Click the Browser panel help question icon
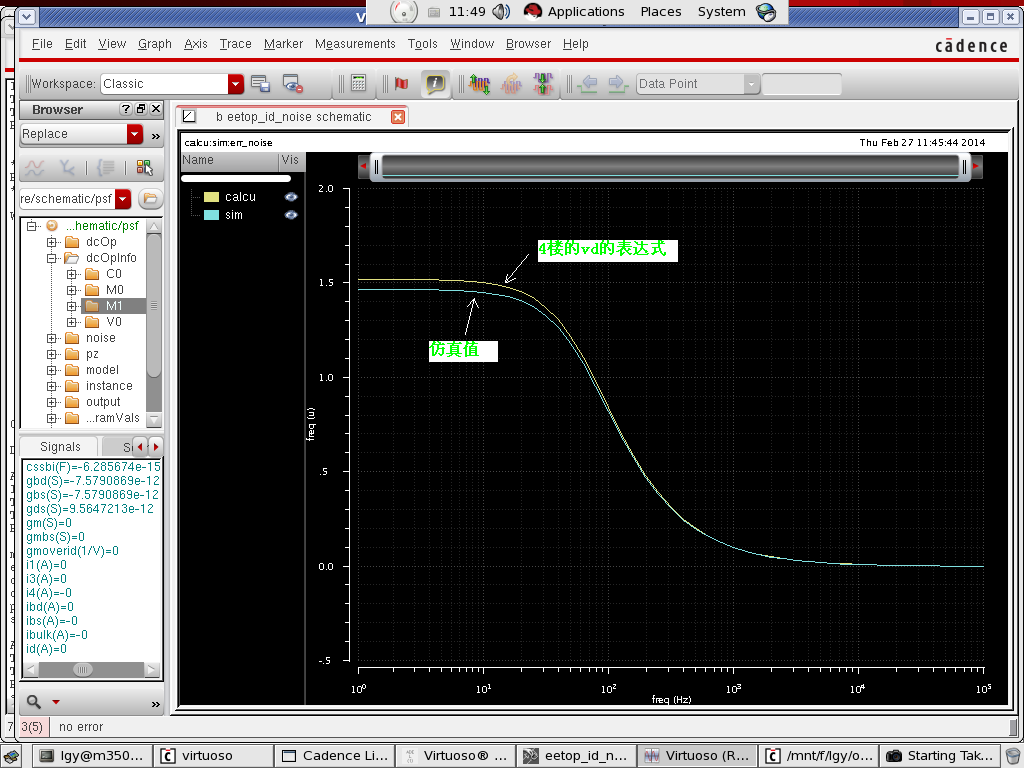 tap(126, 109)
